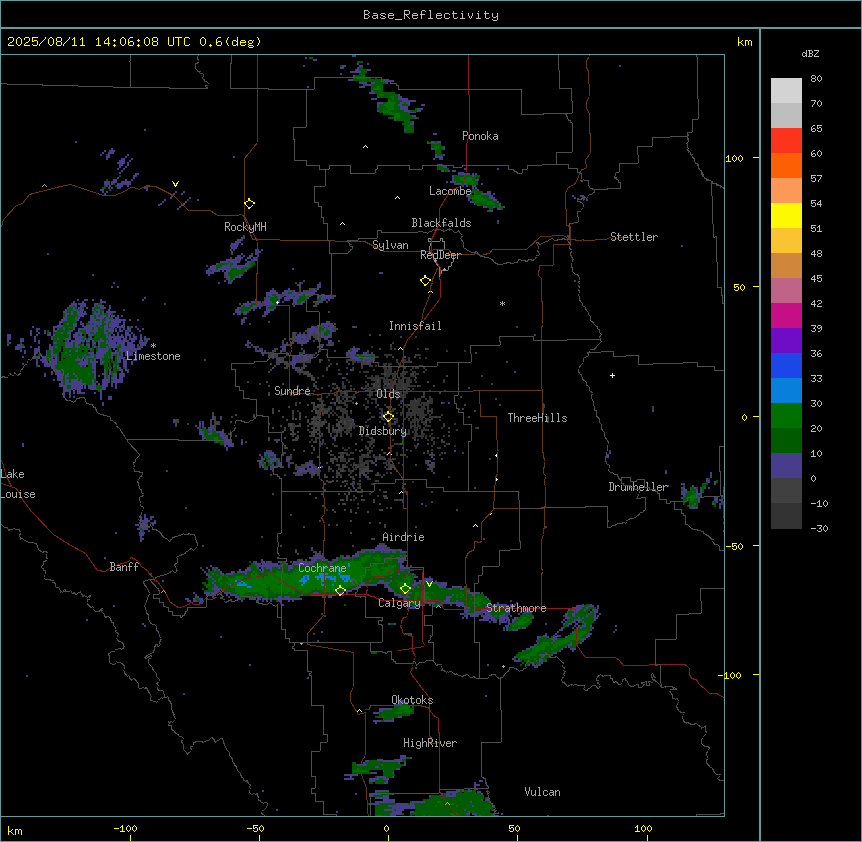The height and width of the screenshot is (842, 862).
Task: Select the light gray 70-80 dBZ swatch
Action: [x=786, y=91]
